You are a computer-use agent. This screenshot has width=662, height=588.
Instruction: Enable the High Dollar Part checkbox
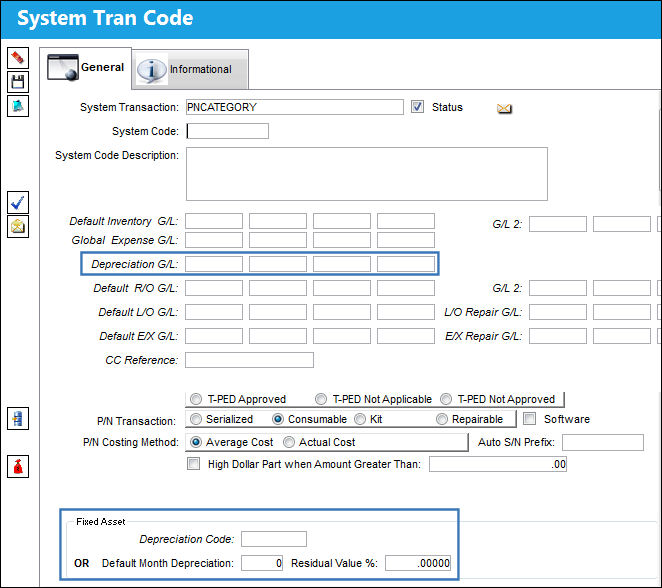[193, 463]
